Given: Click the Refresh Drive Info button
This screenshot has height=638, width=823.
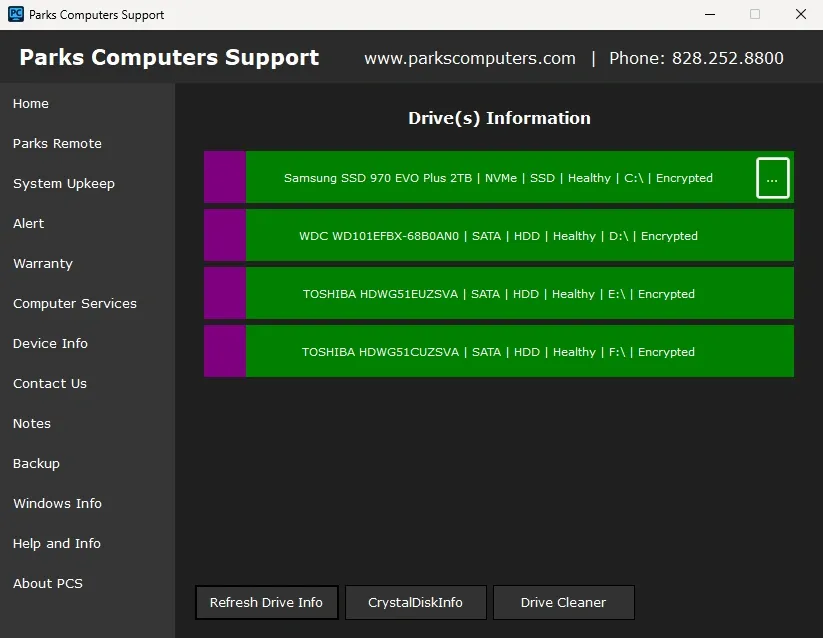Looking at the screenshot, I should pyautogui.click(x=267, y=602).
